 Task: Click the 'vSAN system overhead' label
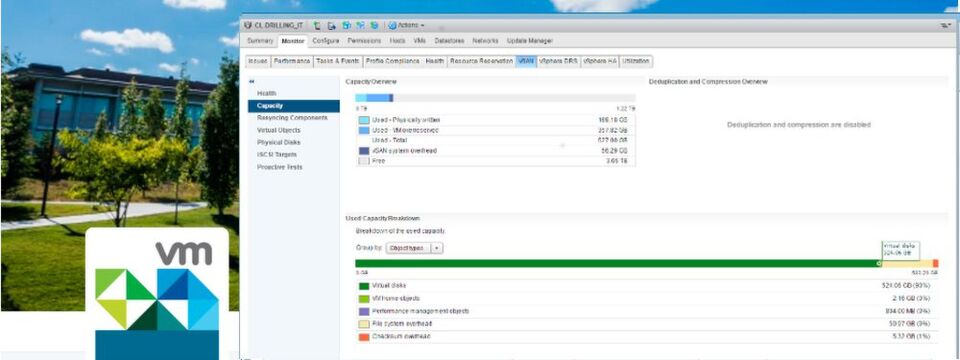pyautogui.click(x=404, y=151)
